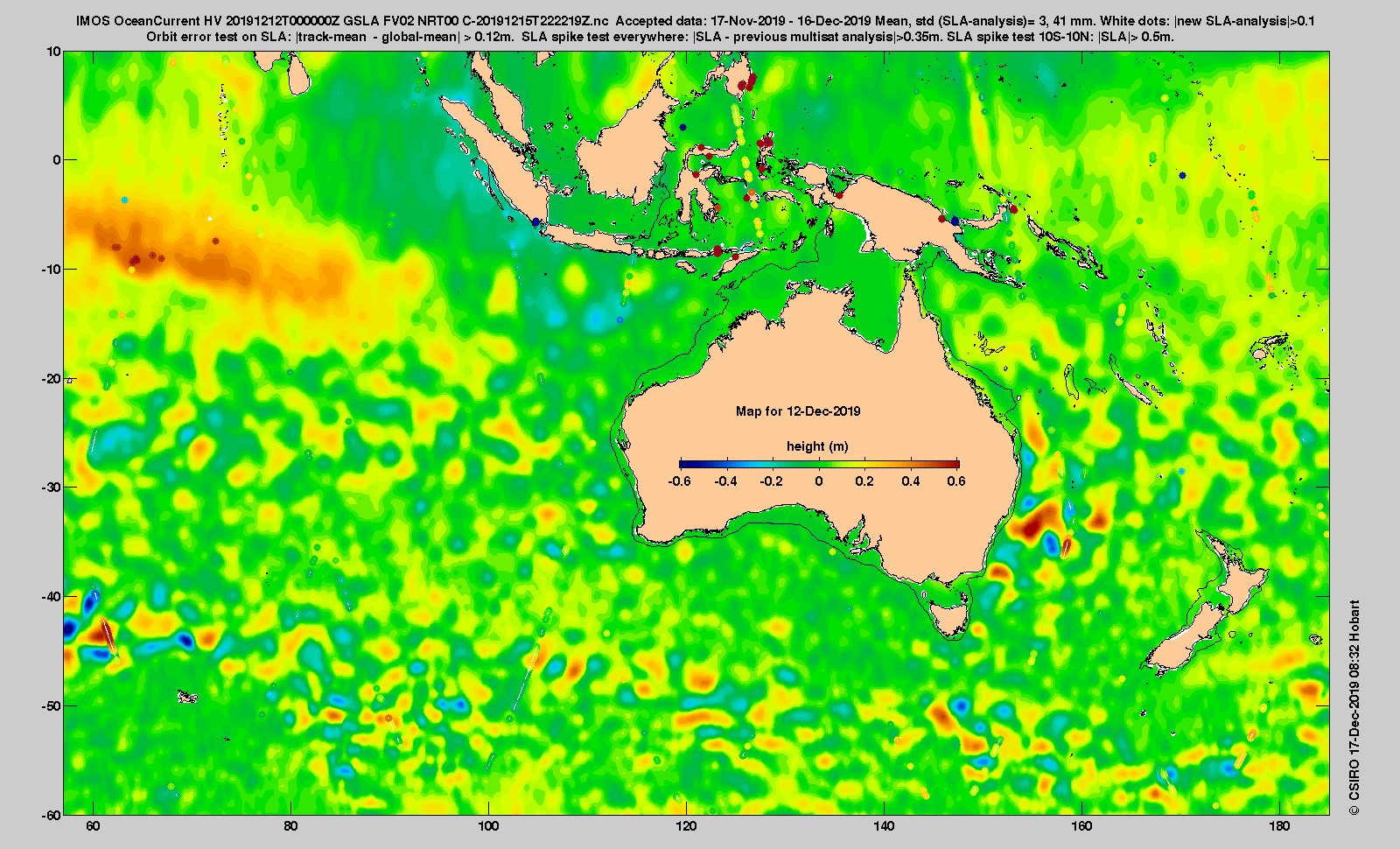Click the -0.4 colorbar tick label
The image size is (1400, 849).
click(x=725, y=481)
